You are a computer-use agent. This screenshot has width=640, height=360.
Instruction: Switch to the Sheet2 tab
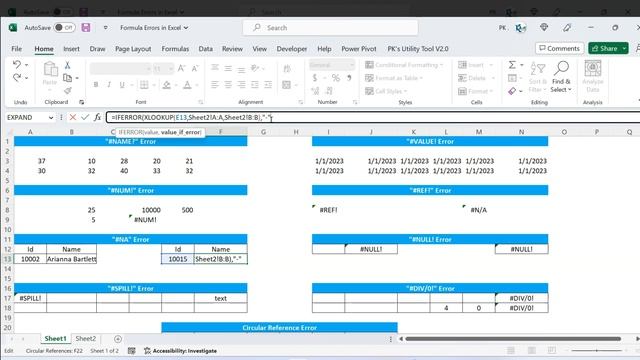86,339
